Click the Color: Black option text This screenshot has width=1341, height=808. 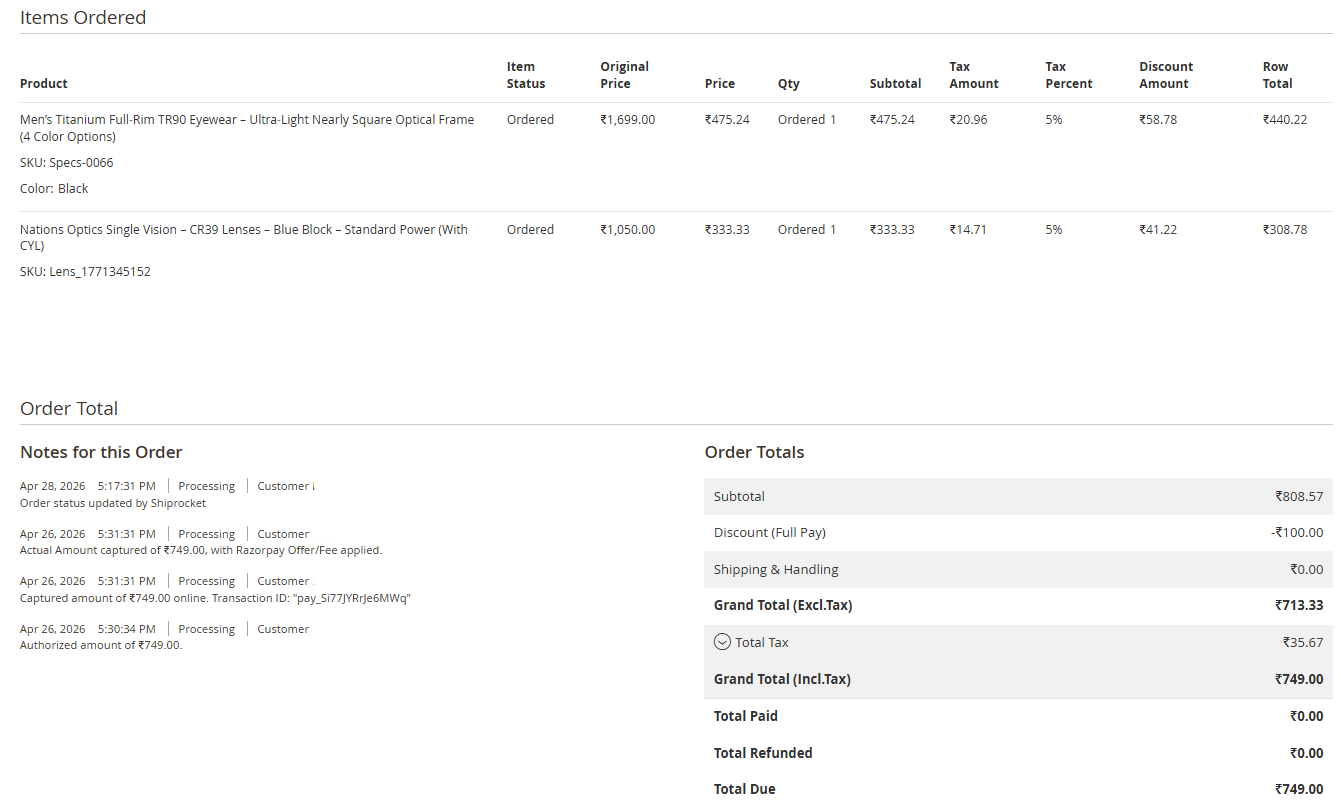tap(54, 189)
